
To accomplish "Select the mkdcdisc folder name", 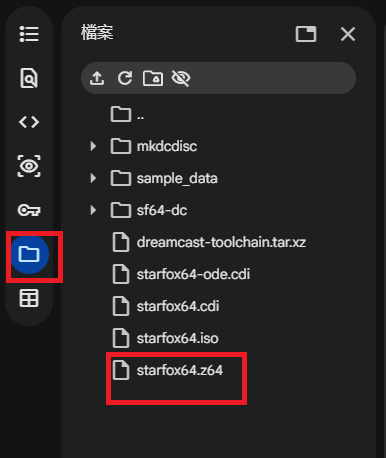I will pos(167,146).
